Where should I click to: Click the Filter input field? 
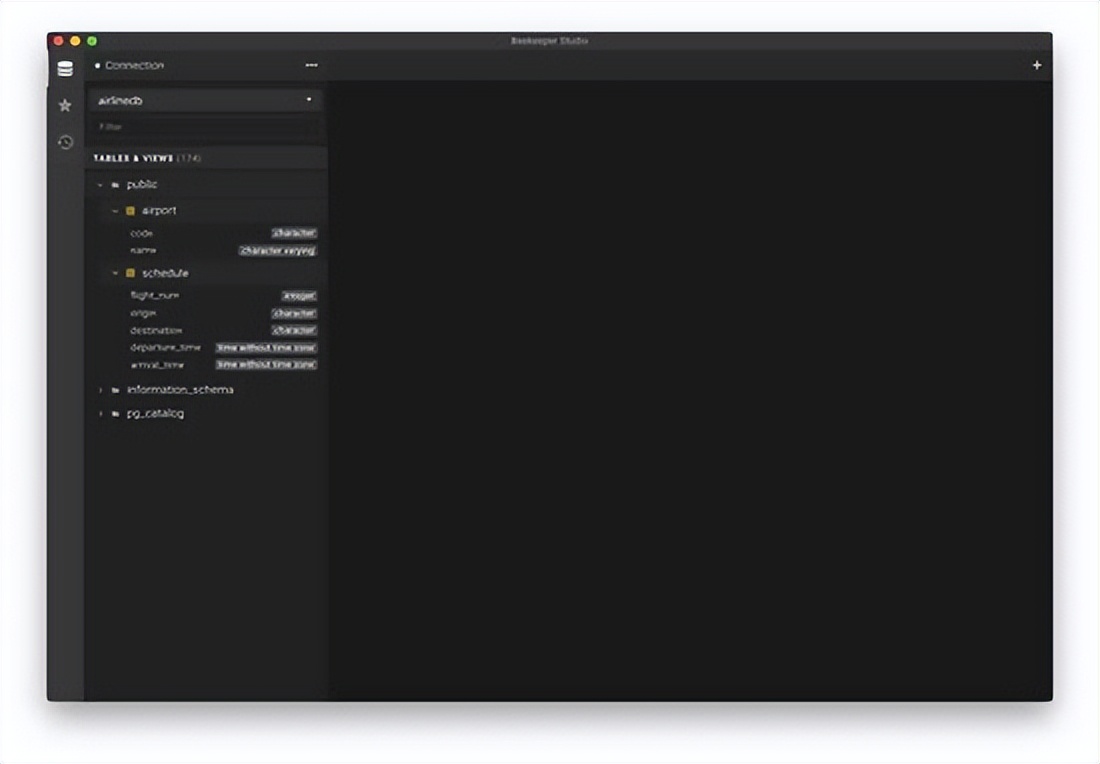(205, 127)
